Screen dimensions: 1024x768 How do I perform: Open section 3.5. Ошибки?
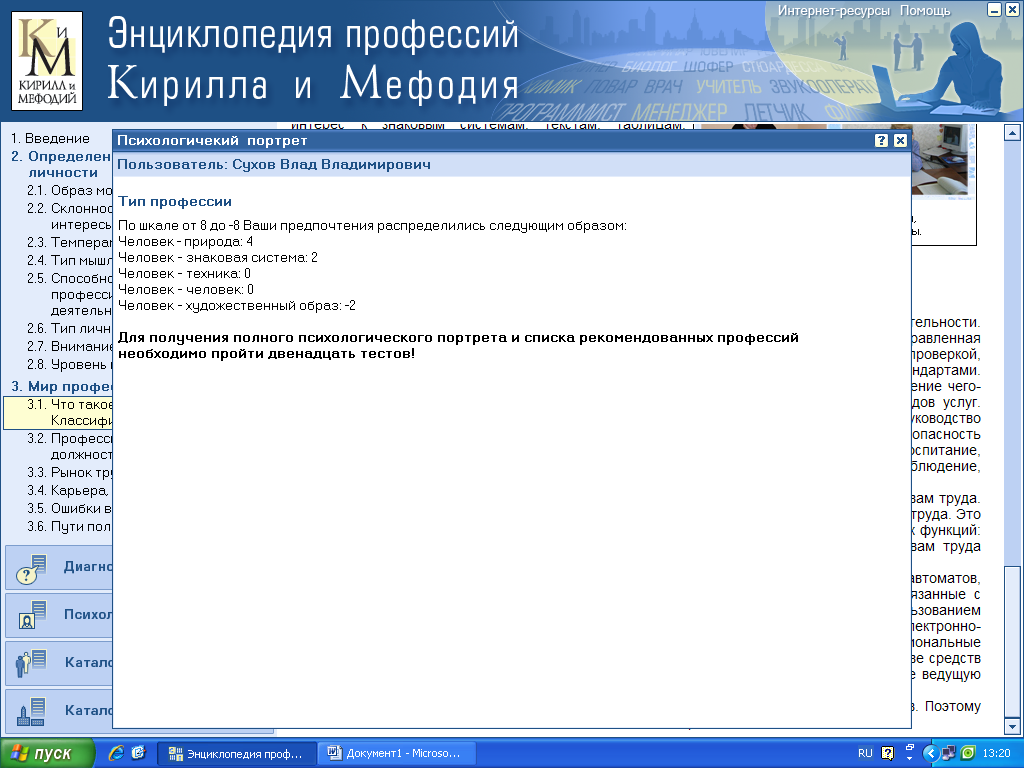pyautogui.click(x=69, y=509)
